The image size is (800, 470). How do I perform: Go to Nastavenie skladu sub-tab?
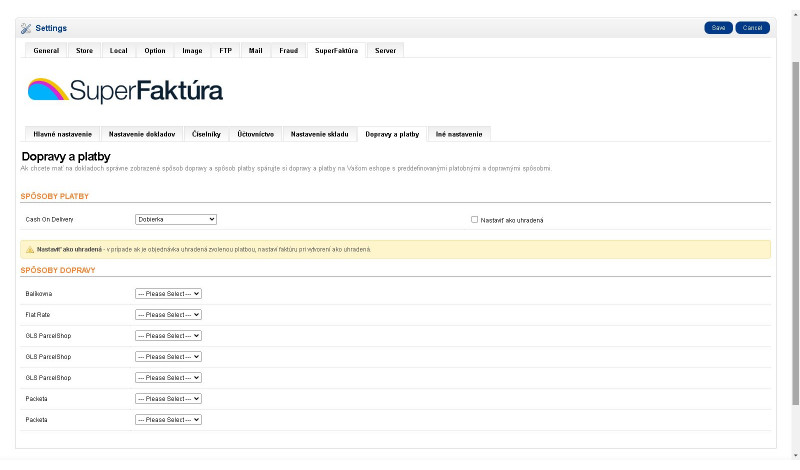[320, 134]
